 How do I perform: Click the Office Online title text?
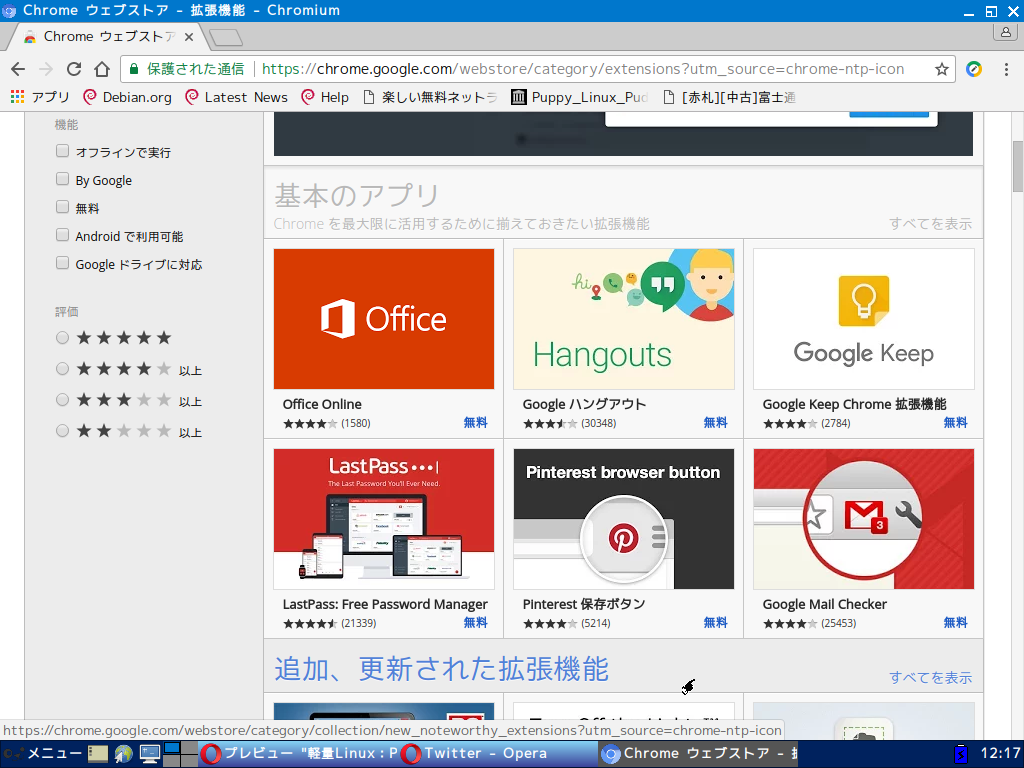322,404
